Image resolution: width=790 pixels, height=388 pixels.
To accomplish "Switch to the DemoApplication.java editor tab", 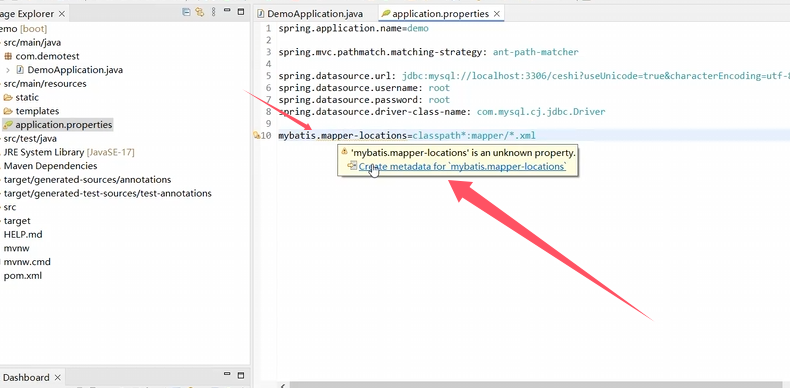I will [x=309, y=14].
